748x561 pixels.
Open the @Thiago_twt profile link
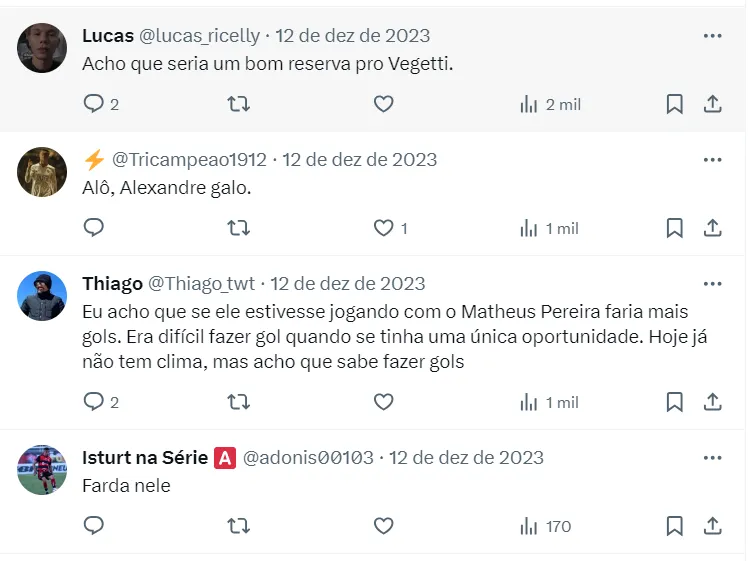click(x=203, y=284)
